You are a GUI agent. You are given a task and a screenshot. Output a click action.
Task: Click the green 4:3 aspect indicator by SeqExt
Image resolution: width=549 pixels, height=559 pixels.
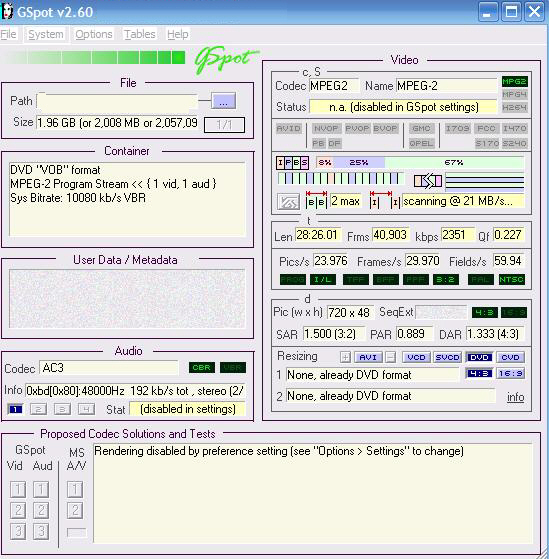pyautogui.click(x=485, y=313)
